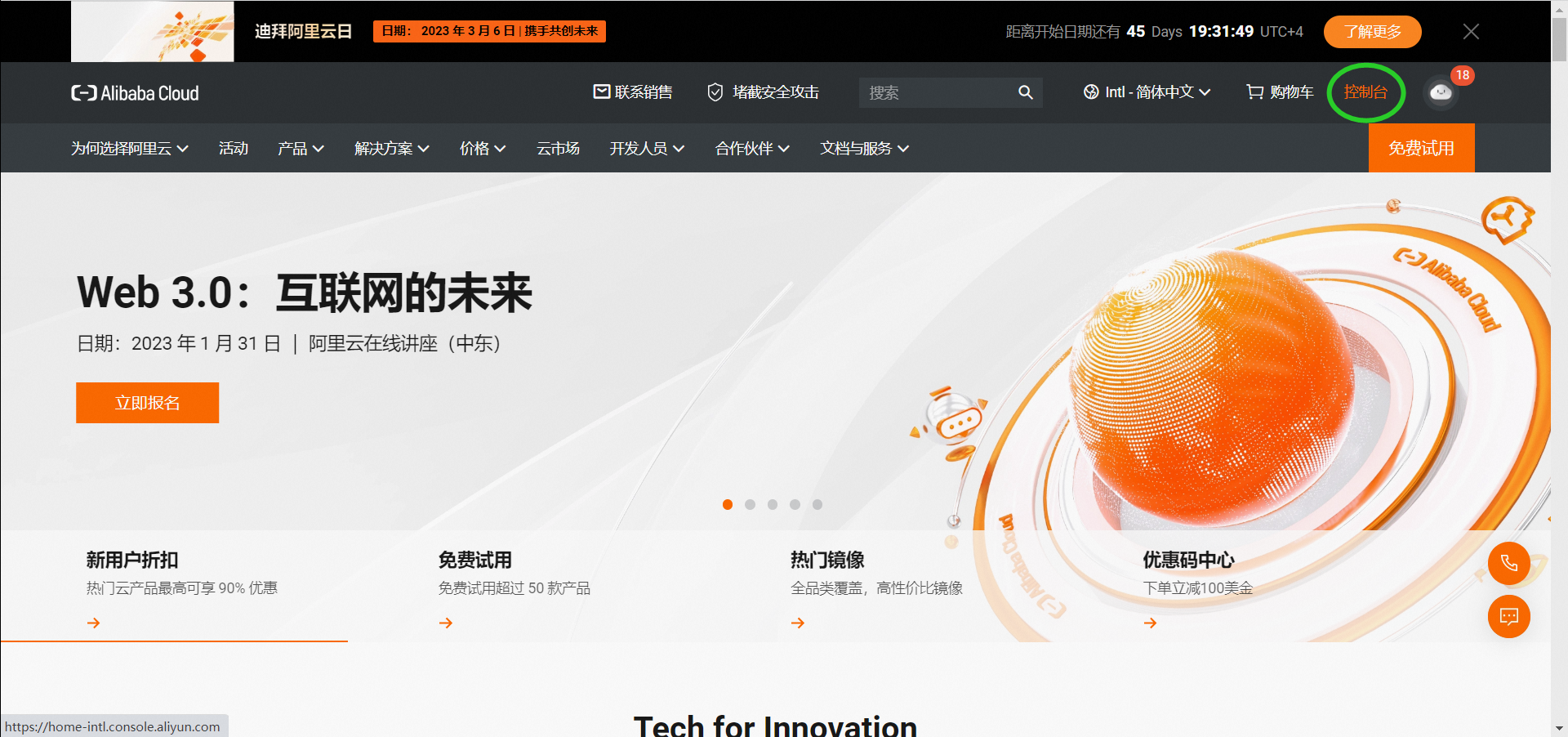Open the 堵截安全攻击 shield link
This screenshot has width=1568, height=737.
click(x=763, y=92)
